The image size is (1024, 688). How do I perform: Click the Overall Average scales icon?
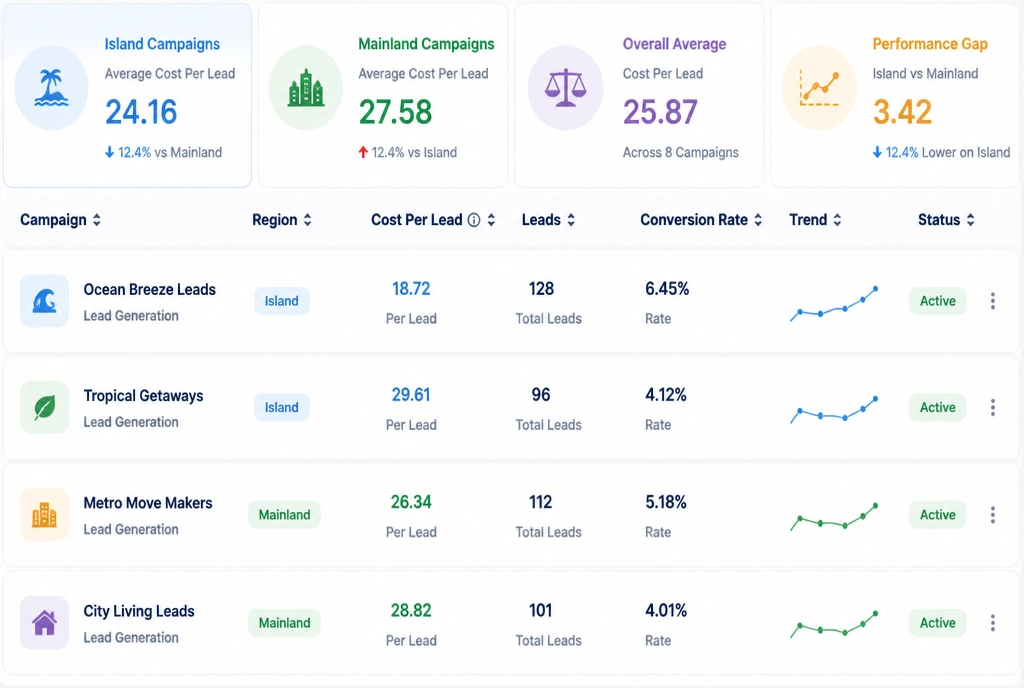[566, 88]
